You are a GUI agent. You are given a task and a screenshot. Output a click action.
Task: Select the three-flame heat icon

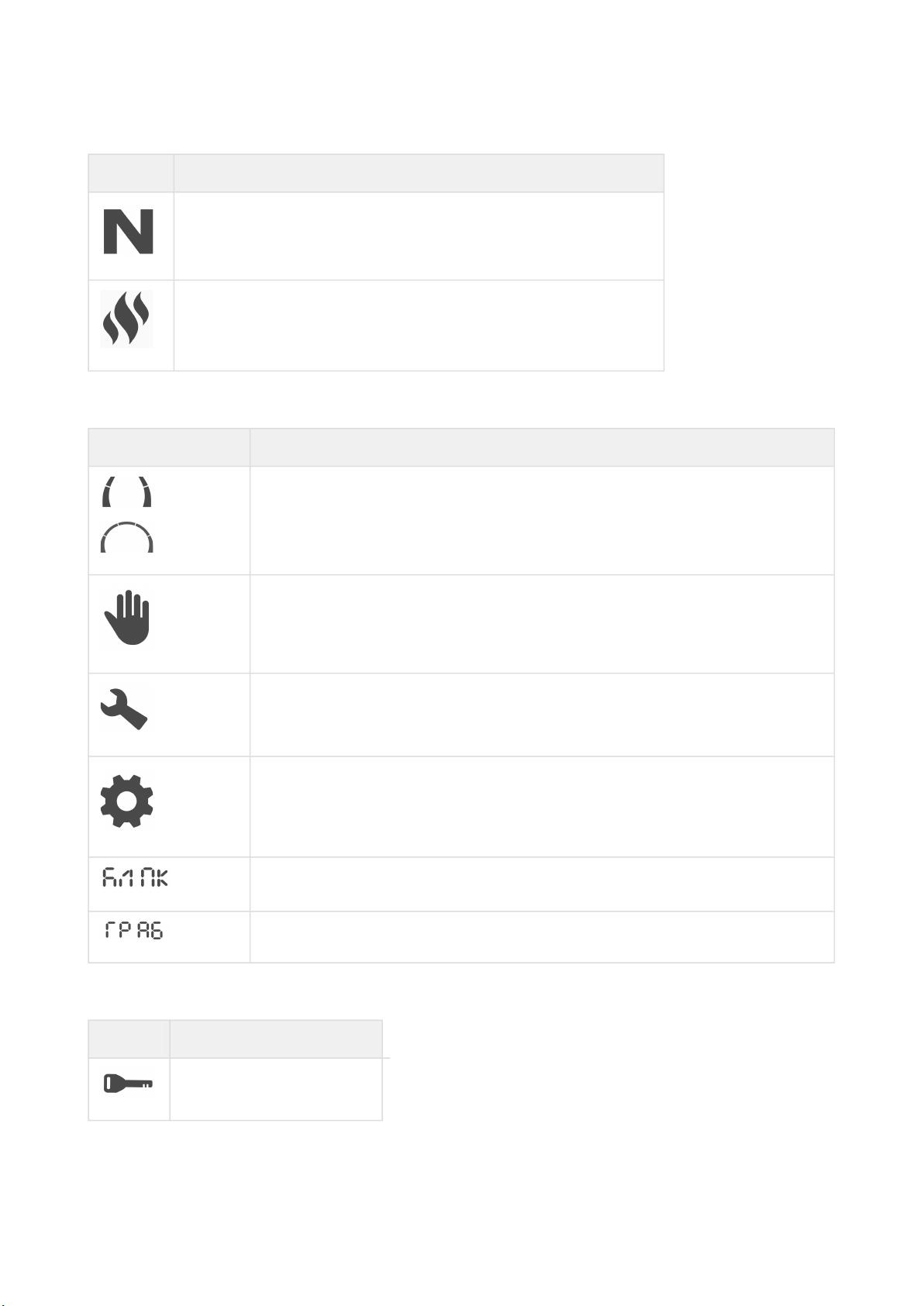tap(126, 319)
